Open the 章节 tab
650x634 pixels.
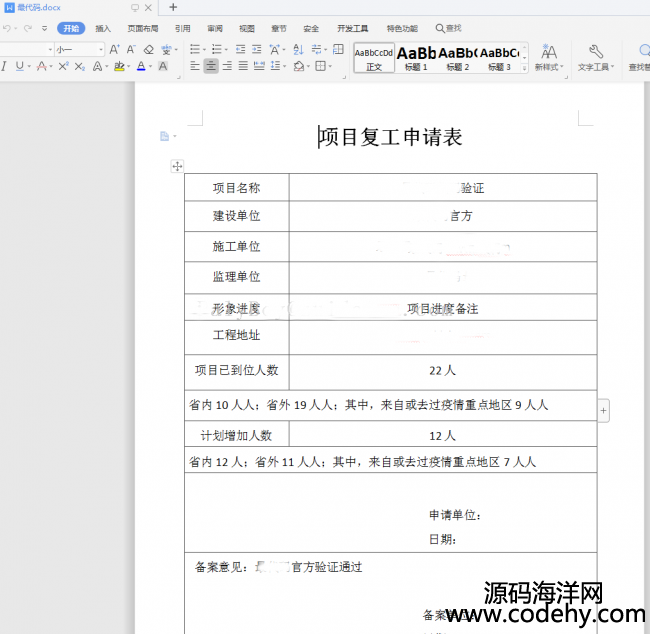[279, 28]
